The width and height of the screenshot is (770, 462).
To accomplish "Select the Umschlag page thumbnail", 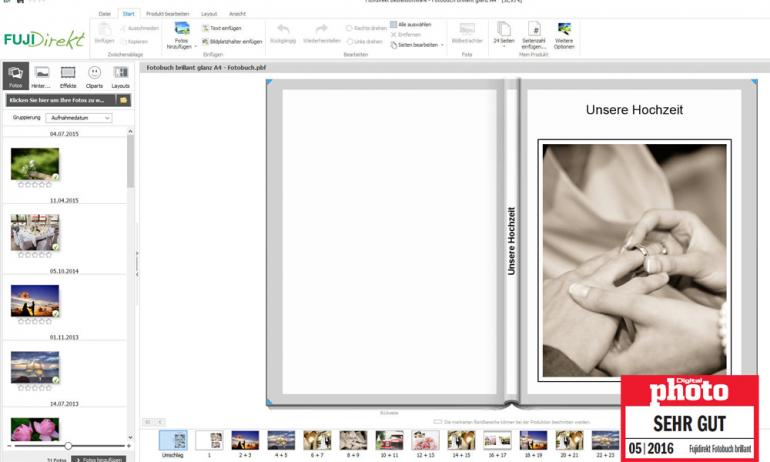I will point(173,441).
